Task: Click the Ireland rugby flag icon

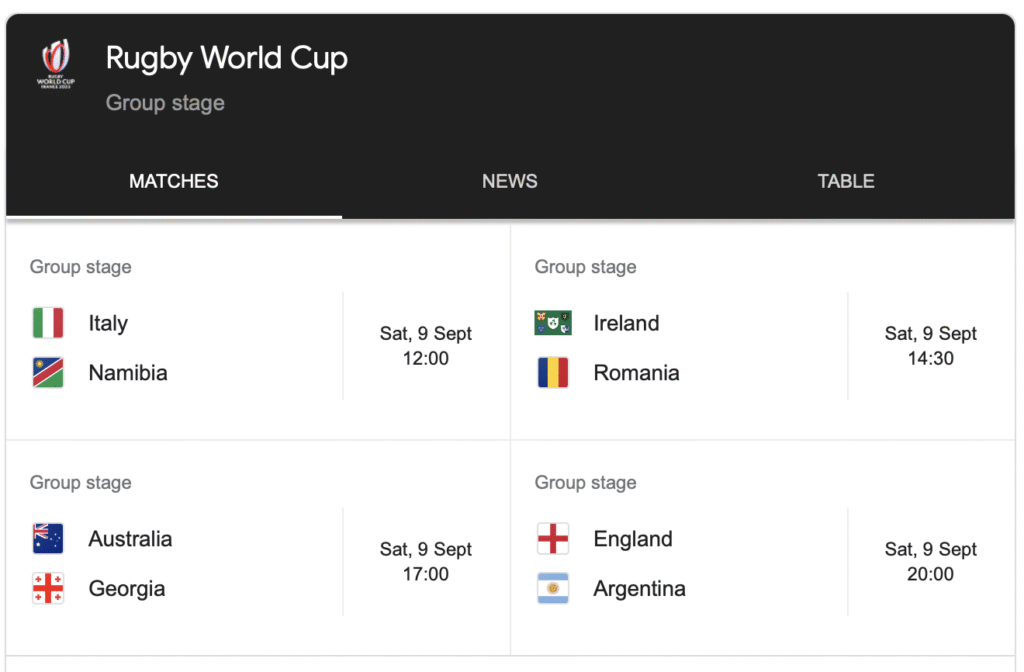Action: pyautogui.click(x=553, y=323)
